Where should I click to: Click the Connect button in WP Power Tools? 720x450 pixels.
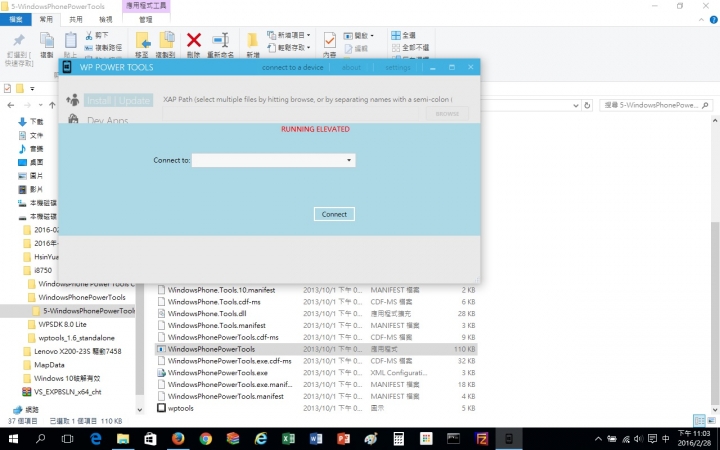tap(334, 214)
